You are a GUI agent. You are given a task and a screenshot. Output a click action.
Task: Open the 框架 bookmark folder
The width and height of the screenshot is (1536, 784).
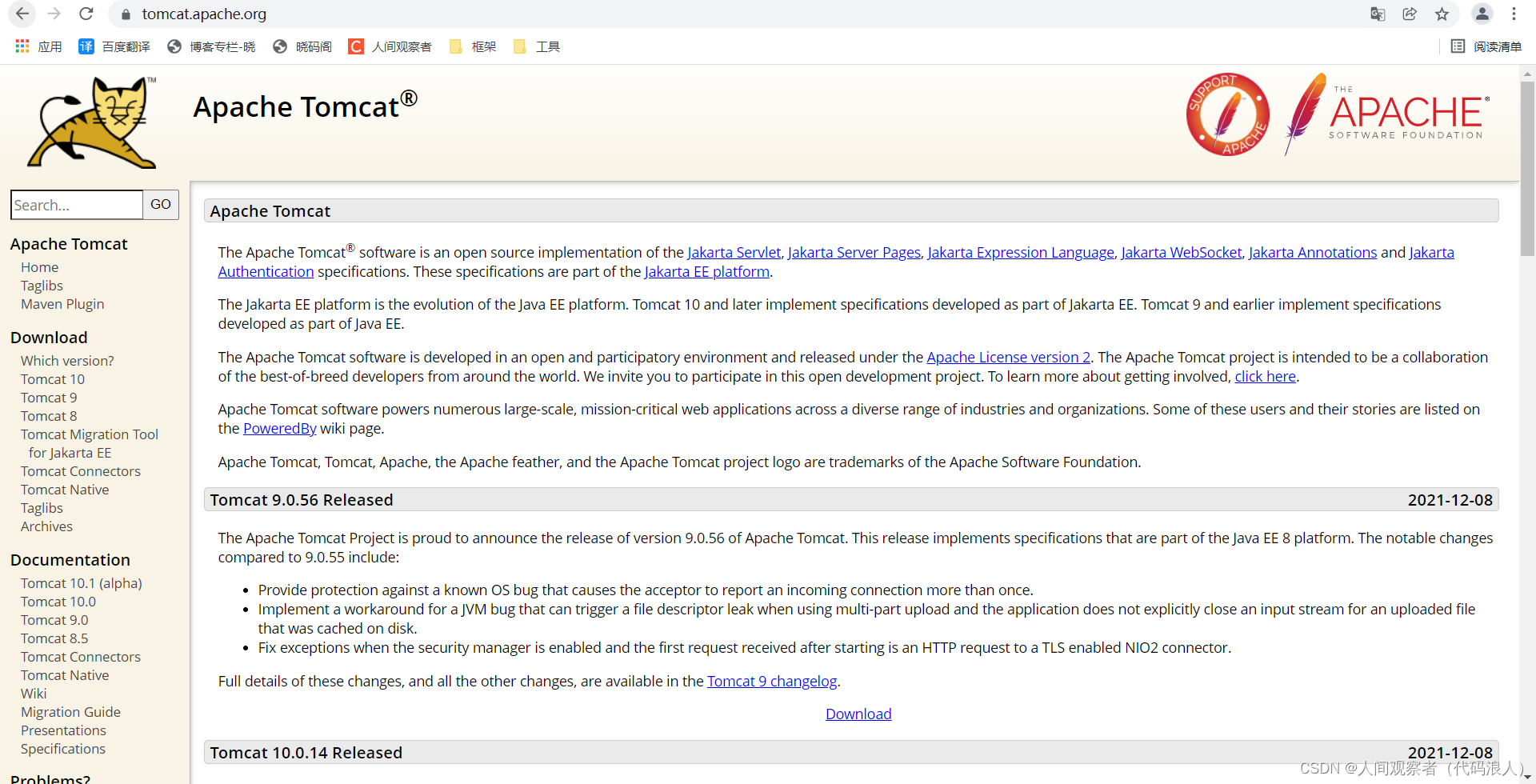point(473,46)
